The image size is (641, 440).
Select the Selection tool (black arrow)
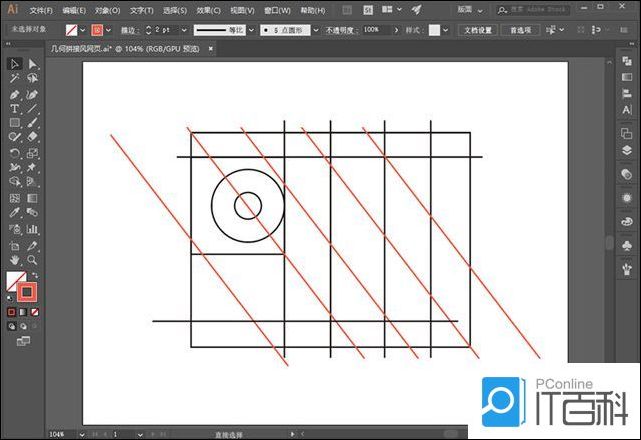pyautogui.click(x=15, y=64)
